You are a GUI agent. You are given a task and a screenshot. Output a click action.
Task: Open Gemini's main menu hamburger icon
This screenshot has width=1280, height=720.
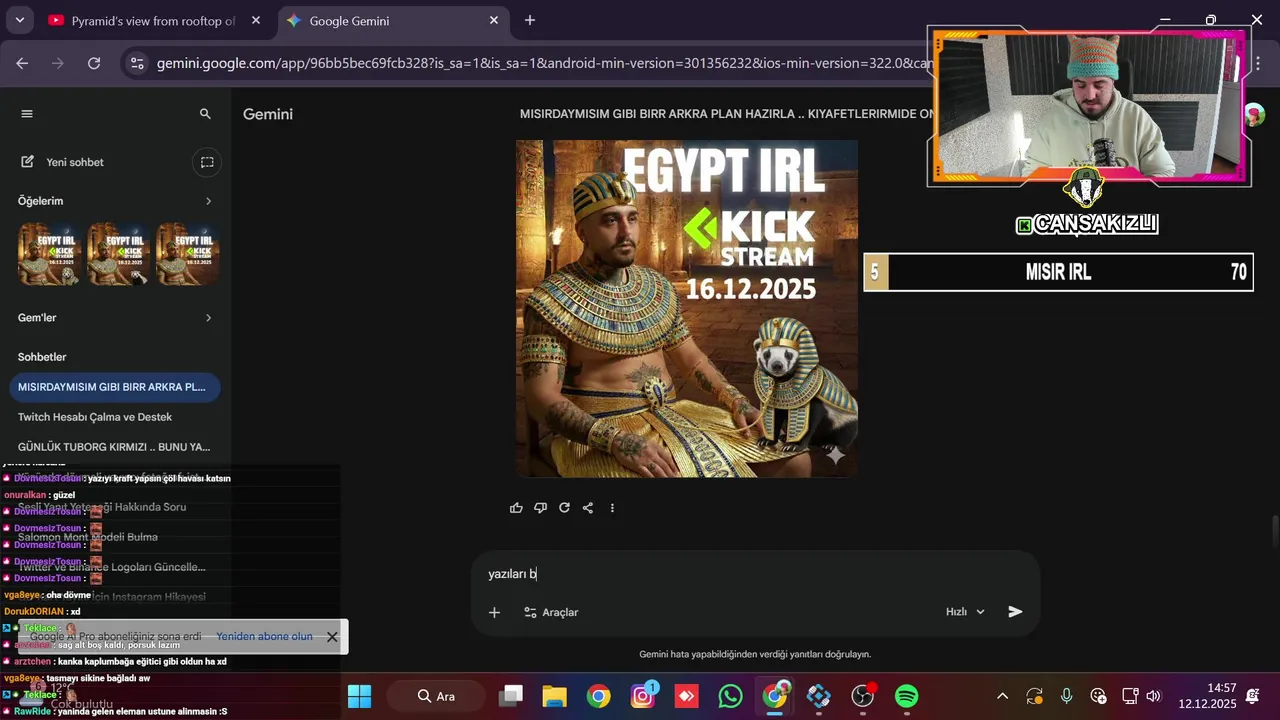pyautogui.click(x=27, y=114)
